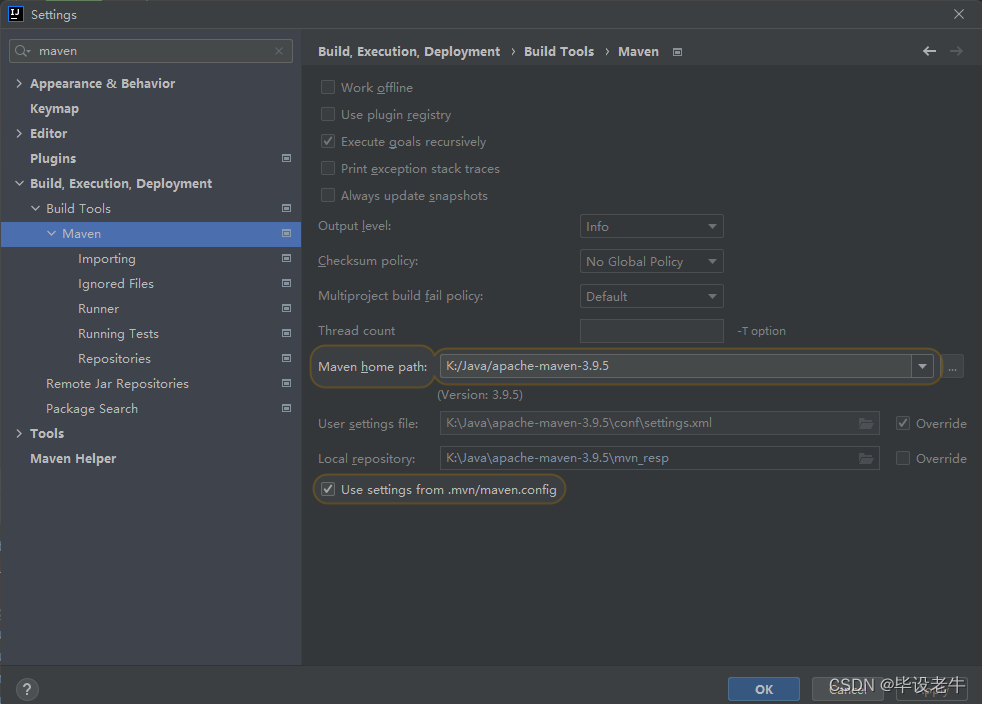Uncheck Execute goals recursively

[328, 141]
